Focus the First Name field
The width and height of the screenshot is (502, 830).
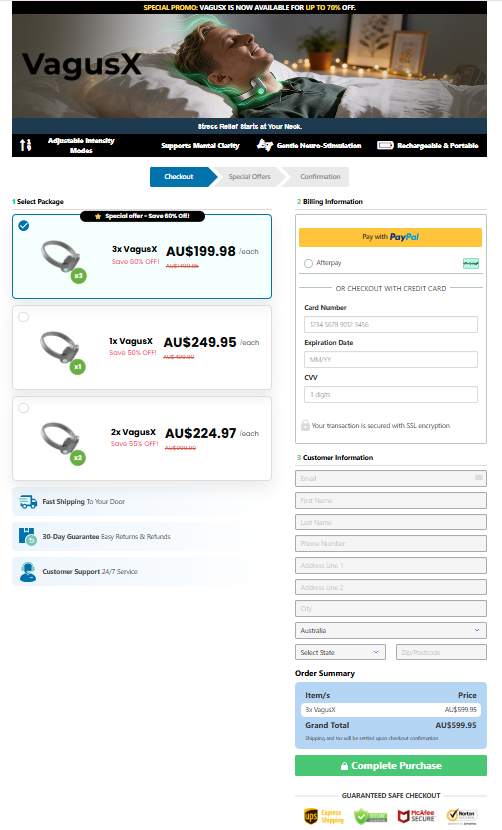(x=391, y=500)
